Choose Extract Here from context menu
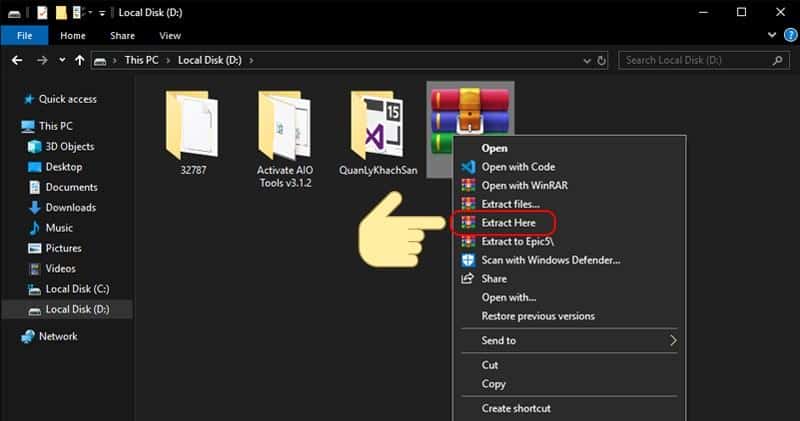This screenshot has height=421, width=800. coord(508,222)
